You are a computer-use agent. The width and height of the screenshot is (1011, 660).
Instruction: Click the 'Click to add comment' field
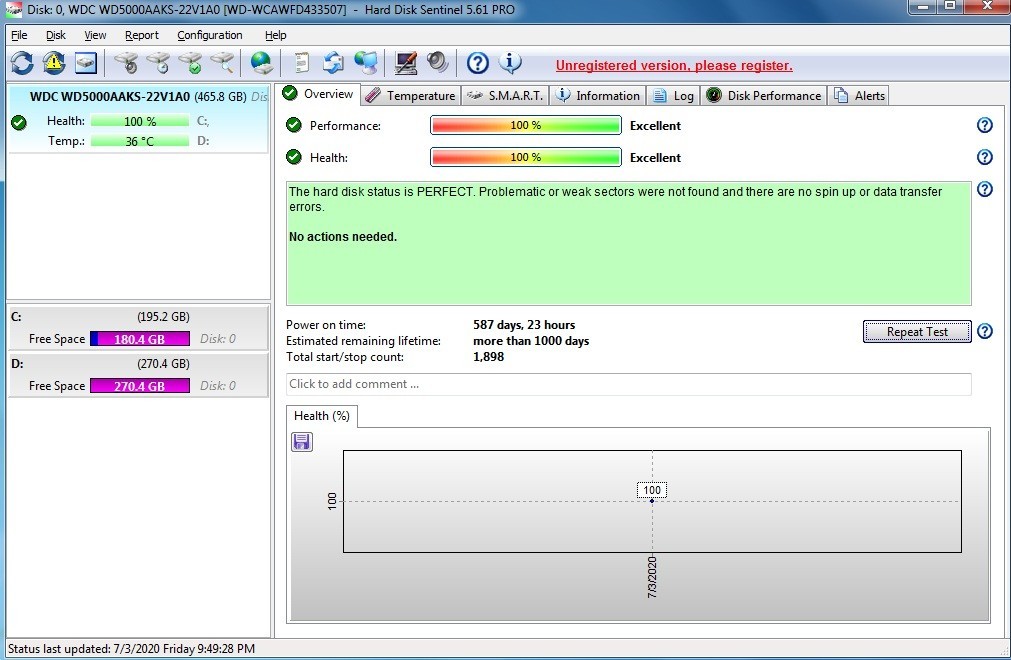coord(628,384)
